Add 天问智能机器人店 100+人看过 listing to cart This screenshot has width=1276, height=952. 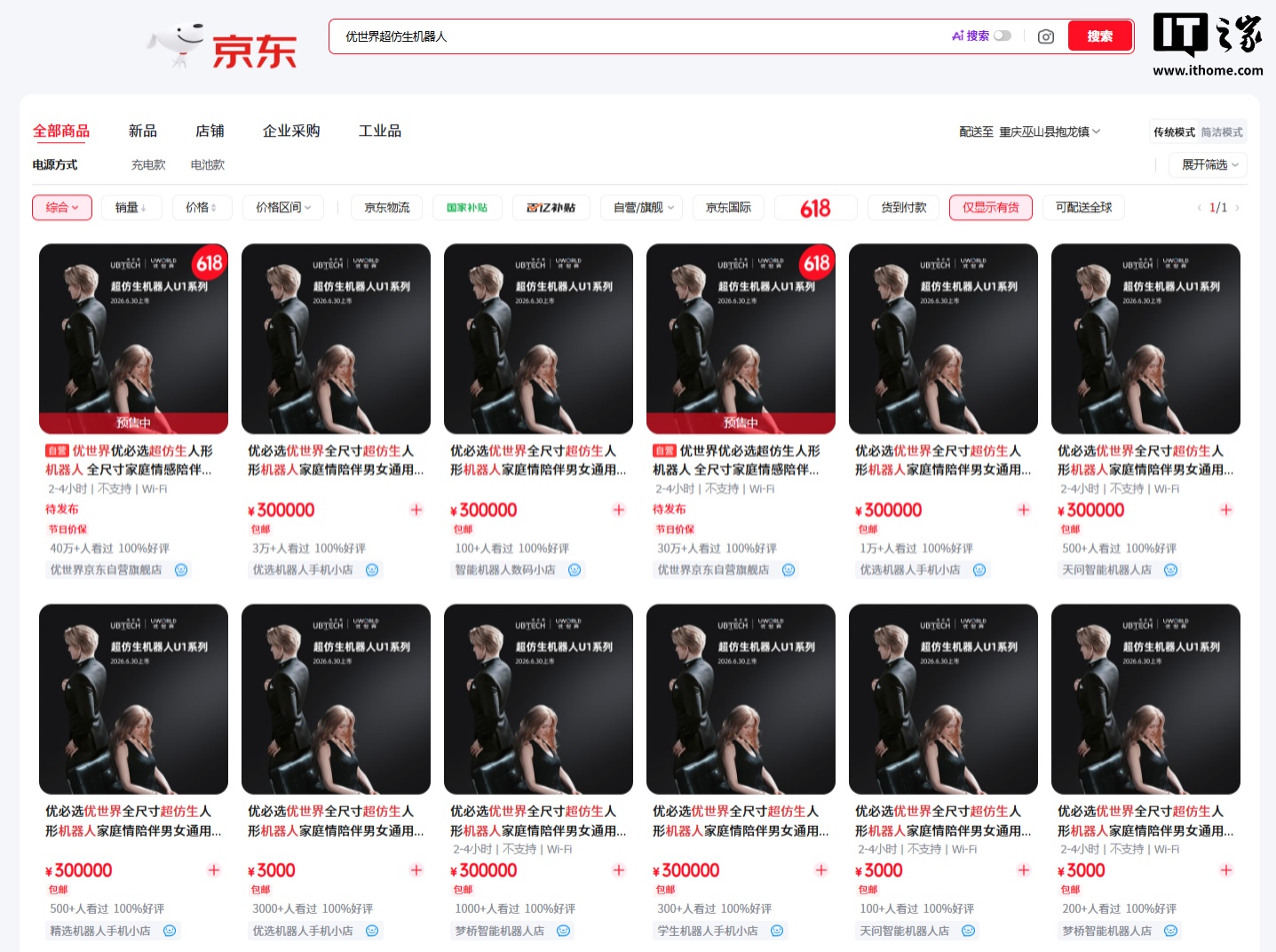(1024, 870)
